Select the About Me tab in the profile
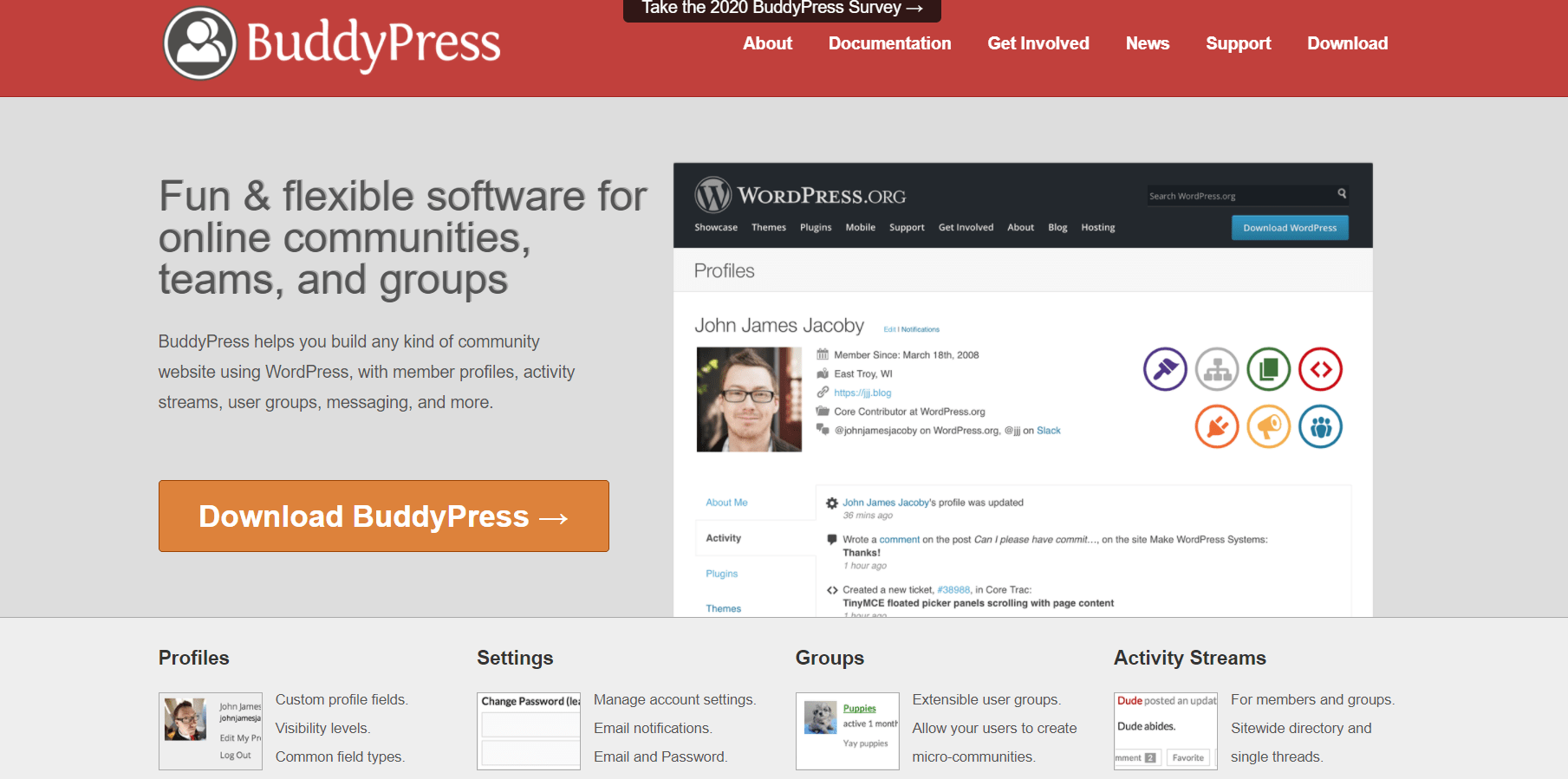1568x779 pixels. 726,503
